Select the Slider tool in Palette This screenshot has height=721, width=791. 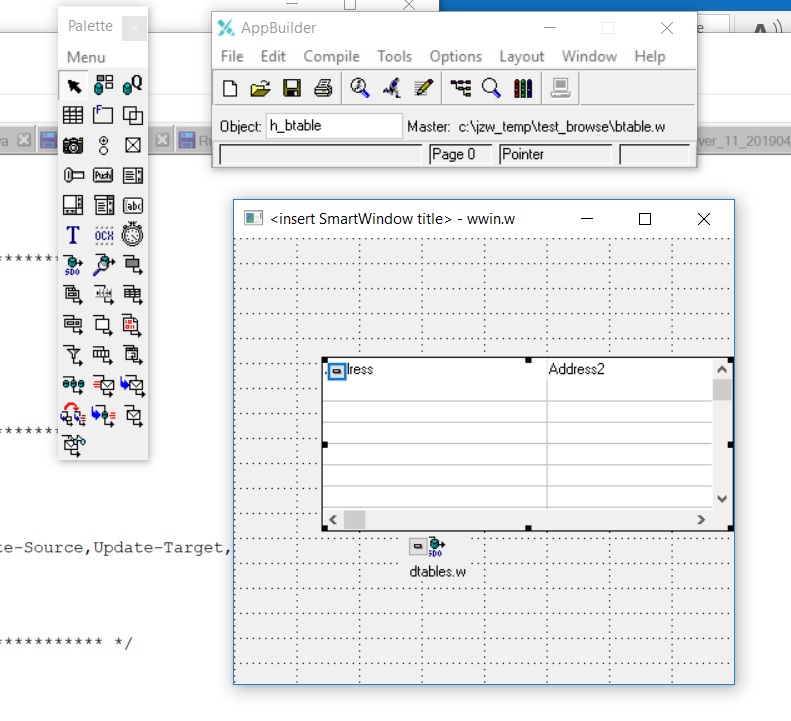point(73,175)
